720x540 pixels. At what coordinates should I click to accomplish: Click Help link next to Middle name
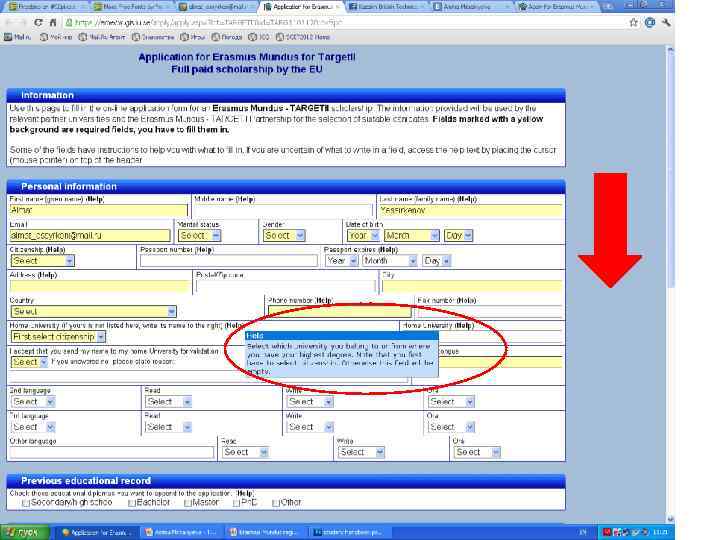(245, 199)
